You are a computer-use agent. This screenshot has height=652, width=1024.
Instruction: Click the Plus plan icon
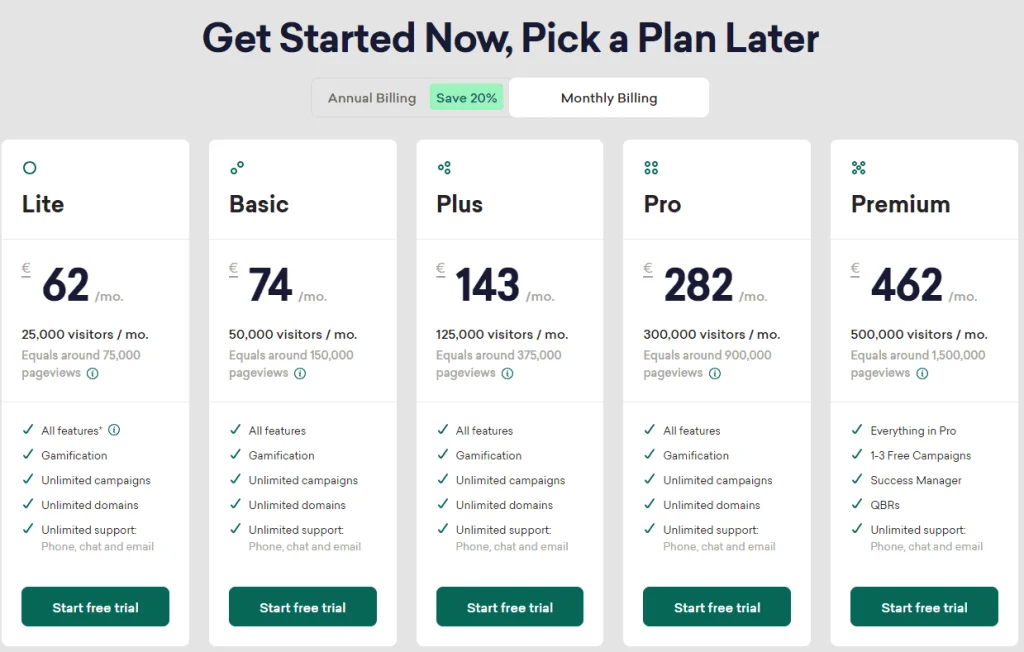(x=444, y=167)
